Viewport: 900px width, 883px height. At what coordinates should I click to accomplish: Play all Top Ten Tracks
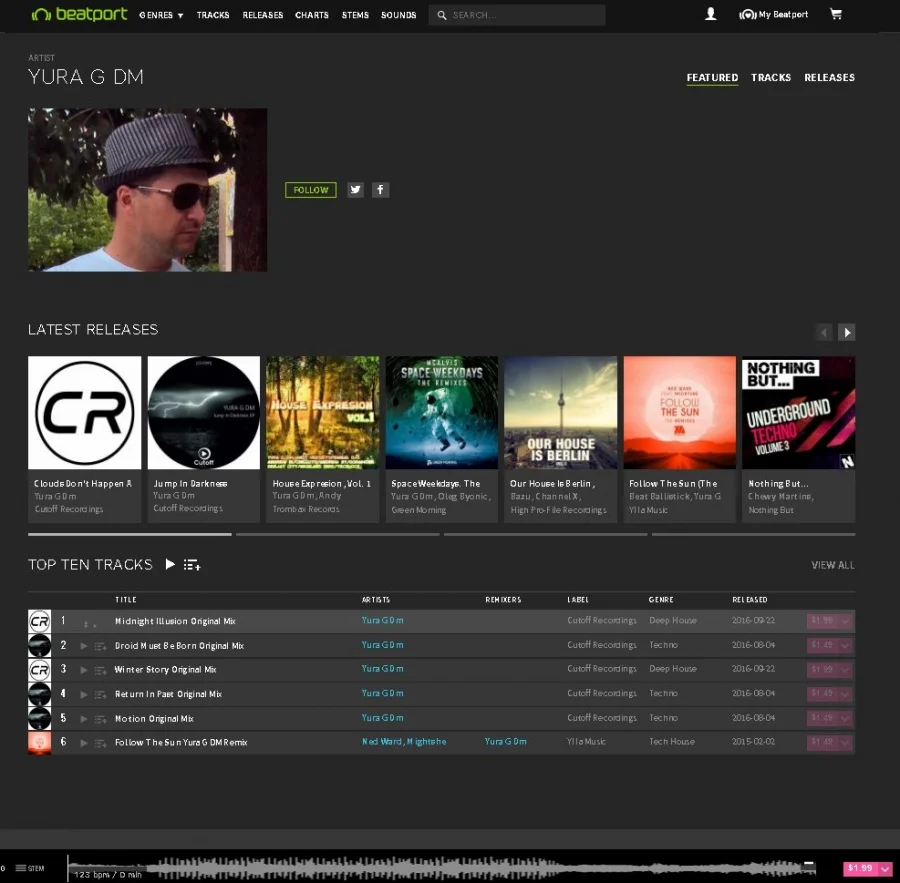click(x=170, y=565)
